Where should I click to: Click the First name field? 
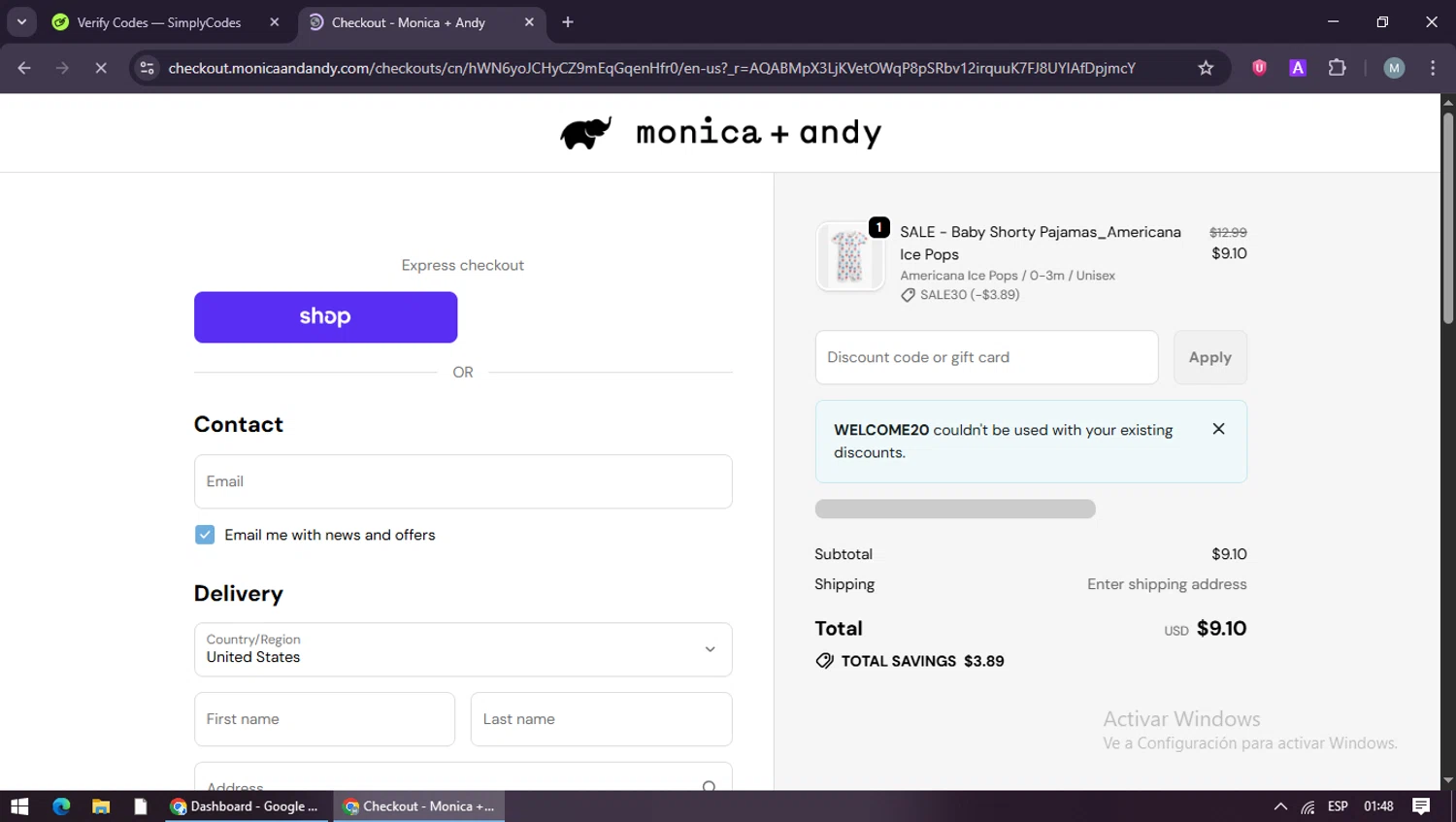click(x=324, y=719)
